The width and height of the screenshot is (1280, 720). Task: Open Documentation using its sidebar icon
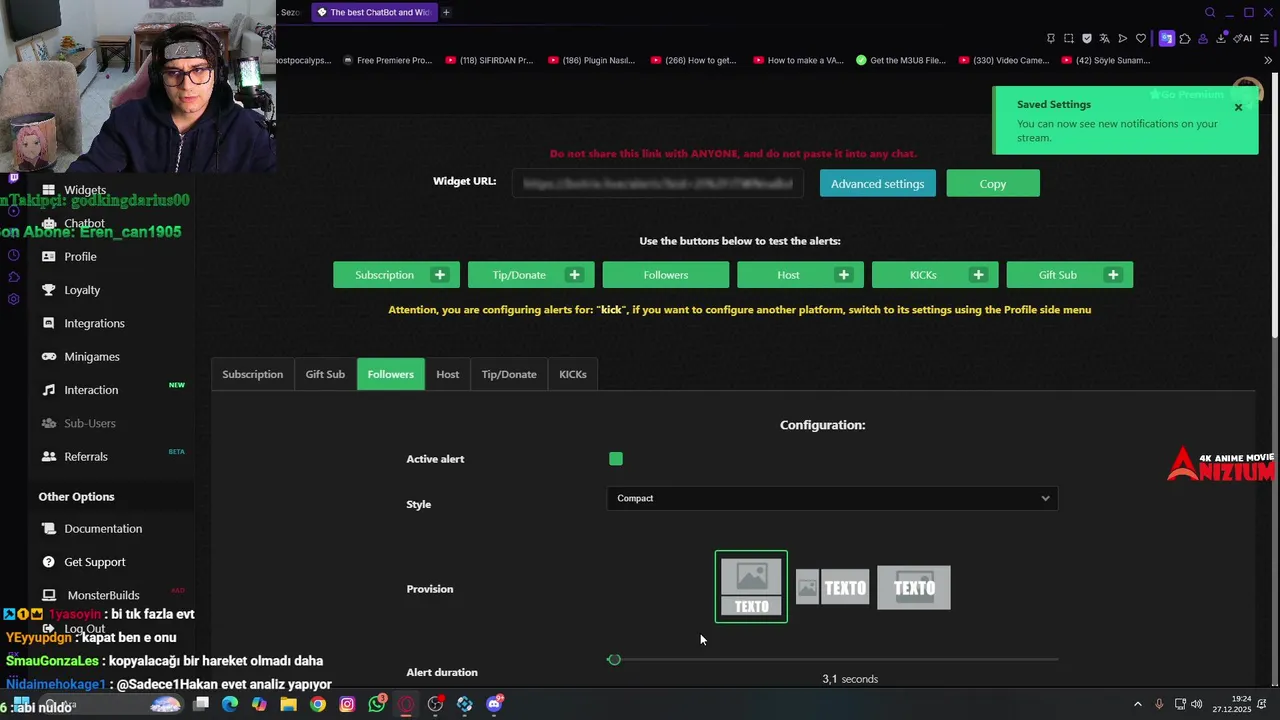coord(49,529)
